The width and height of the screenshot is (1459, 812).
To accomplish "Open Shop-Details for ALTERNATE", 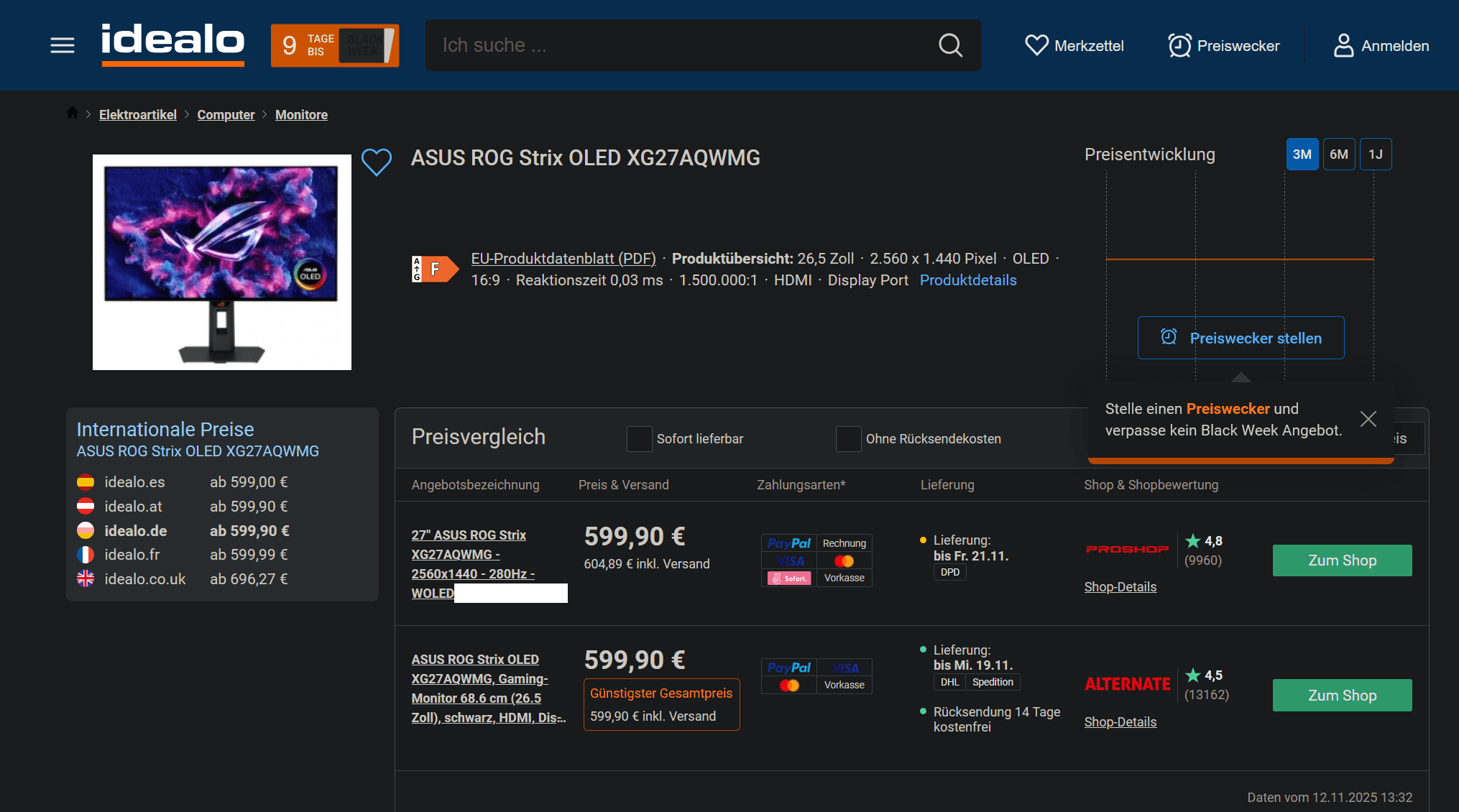I will click(x=1120, y=721).
